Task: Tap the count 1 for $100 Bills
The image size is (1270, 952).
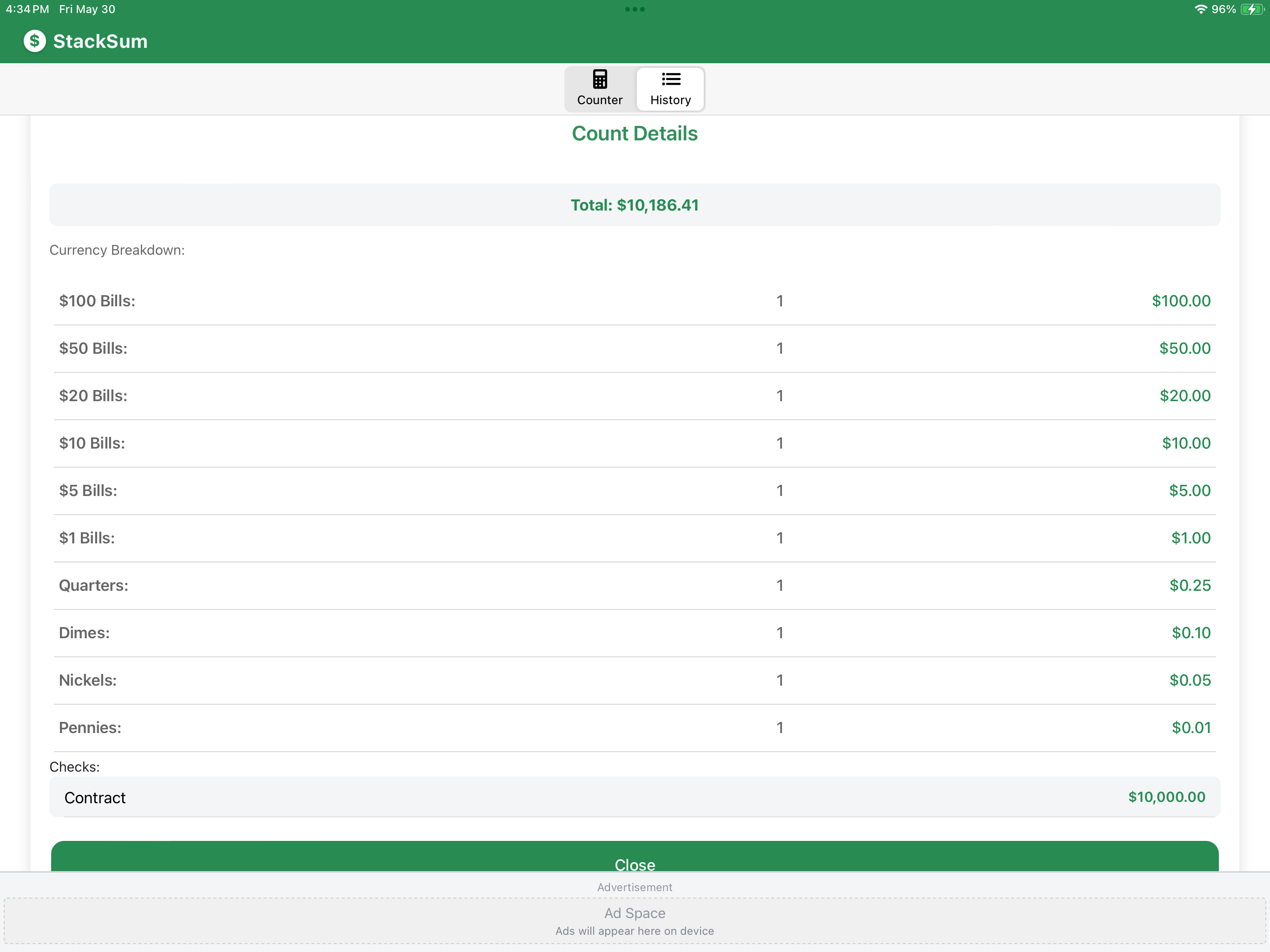Action: tap(780, 301)
